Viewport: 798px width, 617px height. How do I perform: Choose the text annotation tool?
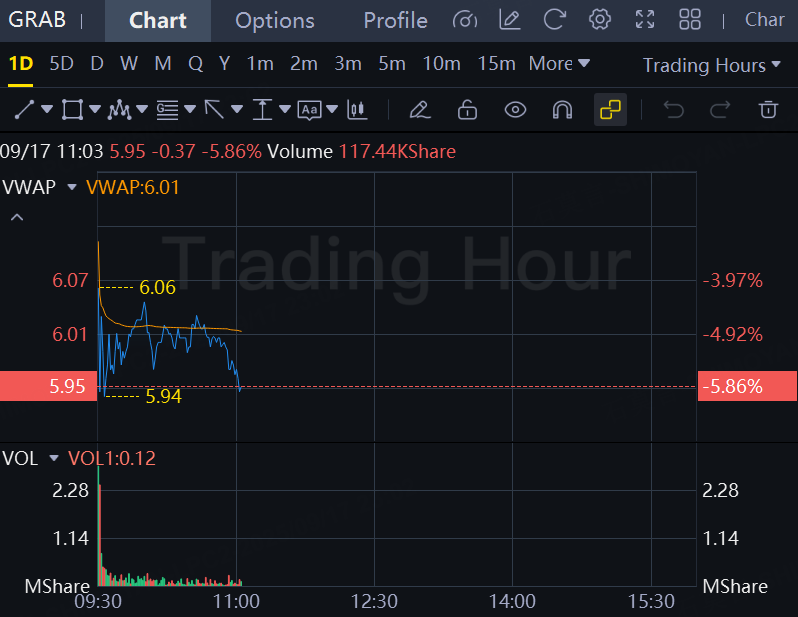pyautogui.click(x=309, y=109)
